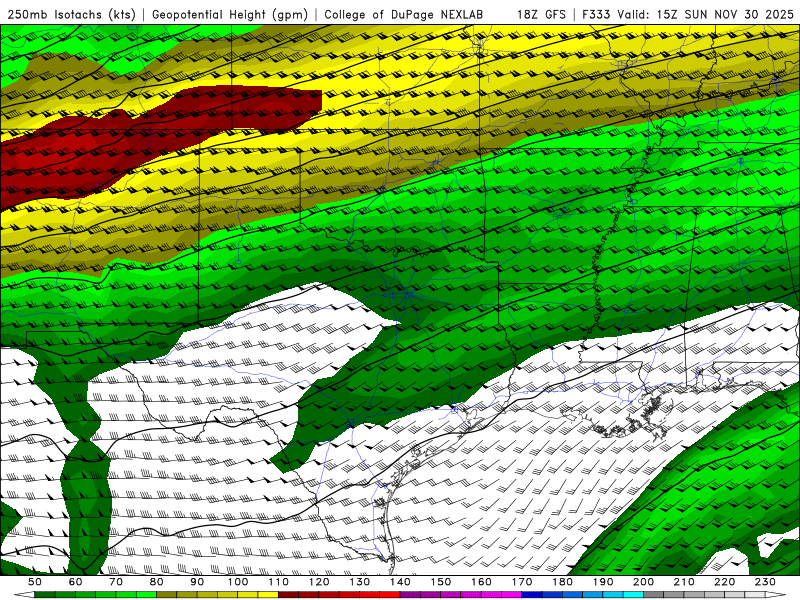
Task: Click the right end arrow of the color bar
Action: pos(776,595)
